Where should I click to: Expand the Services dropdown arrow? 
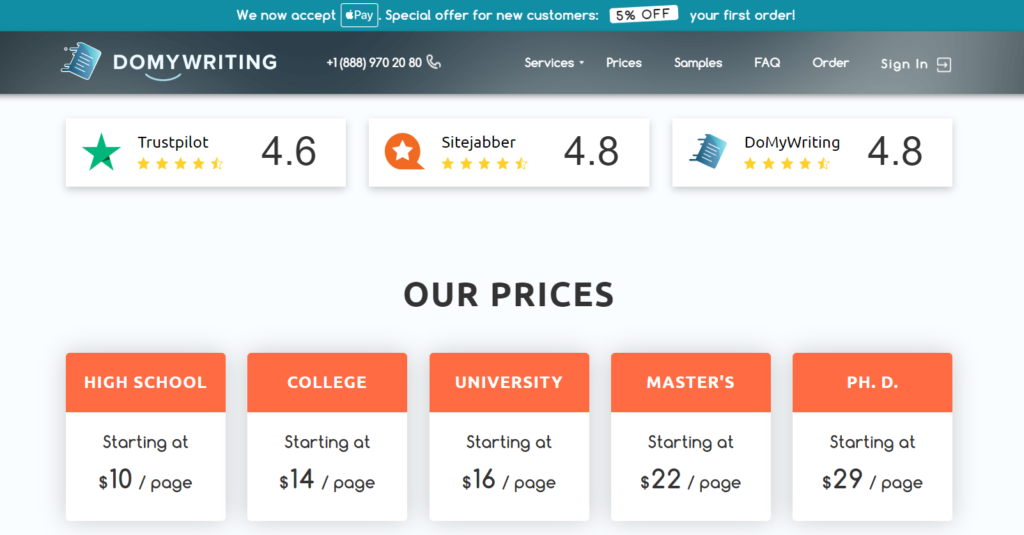(x=581, y=63)
